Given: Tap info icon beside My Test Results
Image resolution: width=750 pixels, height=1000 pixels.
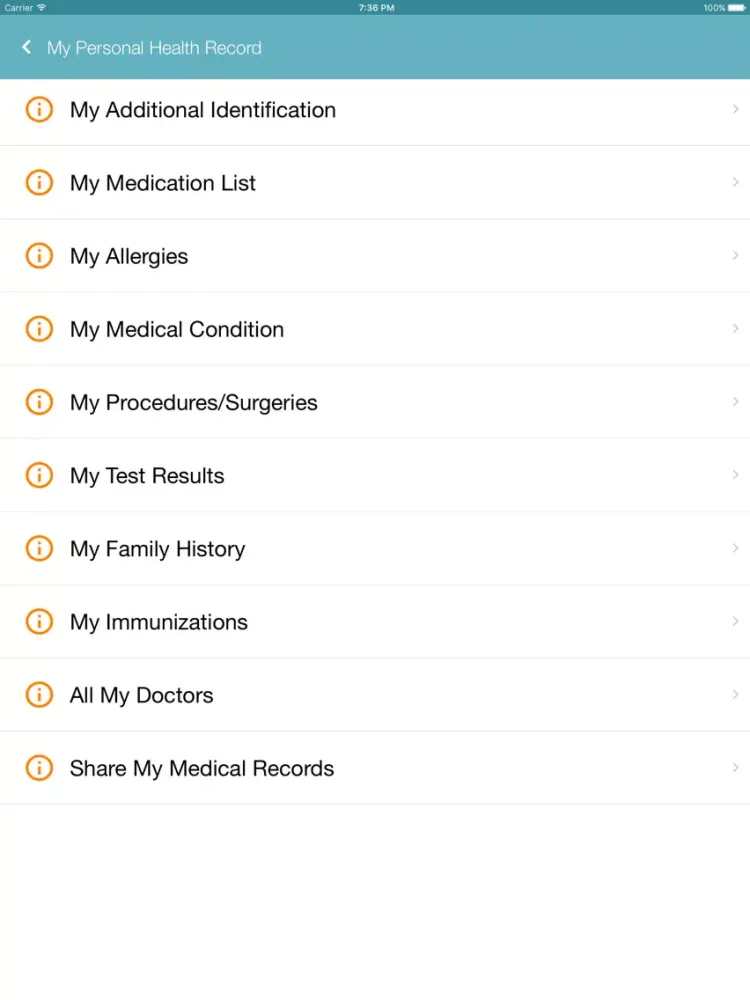Looking at the screenshot, I should click(39, 475).
